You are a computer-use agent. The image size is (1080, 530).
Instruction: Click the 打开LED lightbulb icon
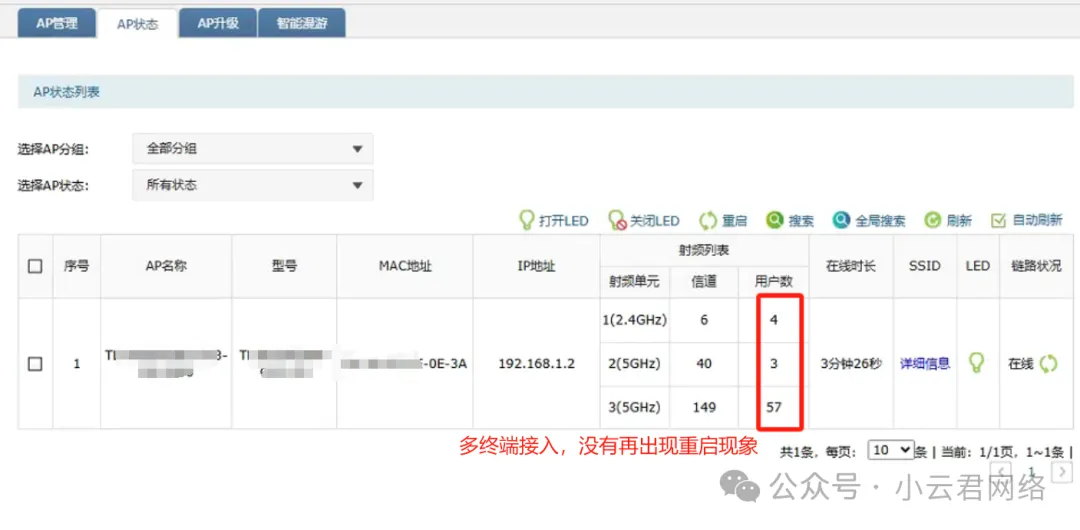526,220
